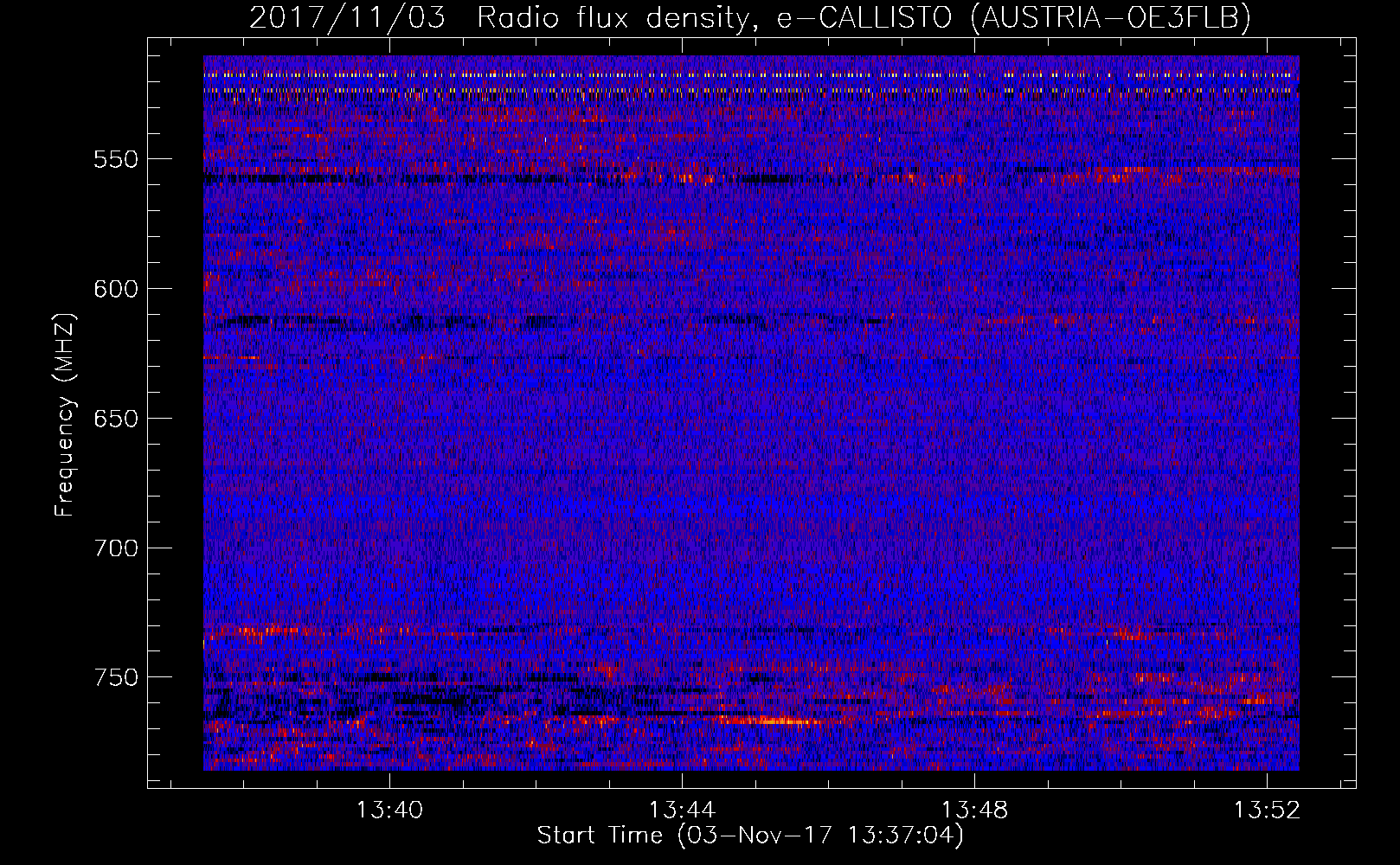Viewport: 1400px width, 865px height.
Task: Click the 550 frequency tick label
Action: pyautogui.click(x=116, y=159)
